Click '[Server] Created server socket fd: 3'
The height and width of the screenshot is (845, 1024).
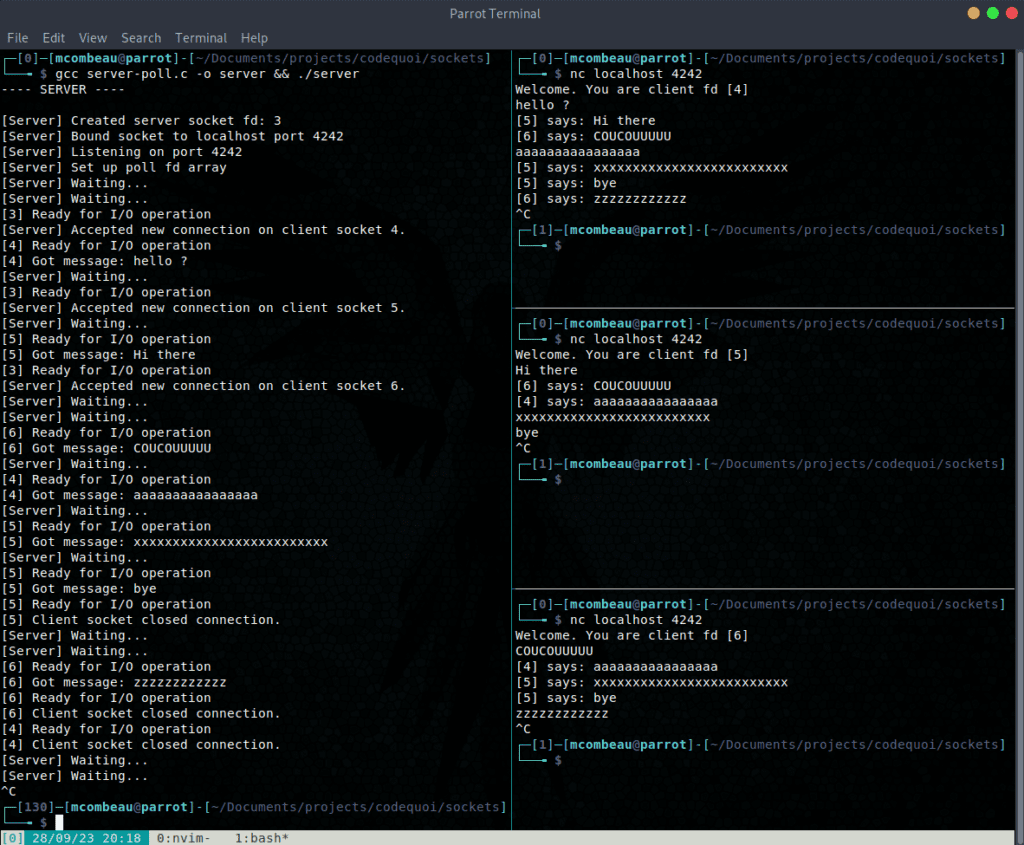142,121
